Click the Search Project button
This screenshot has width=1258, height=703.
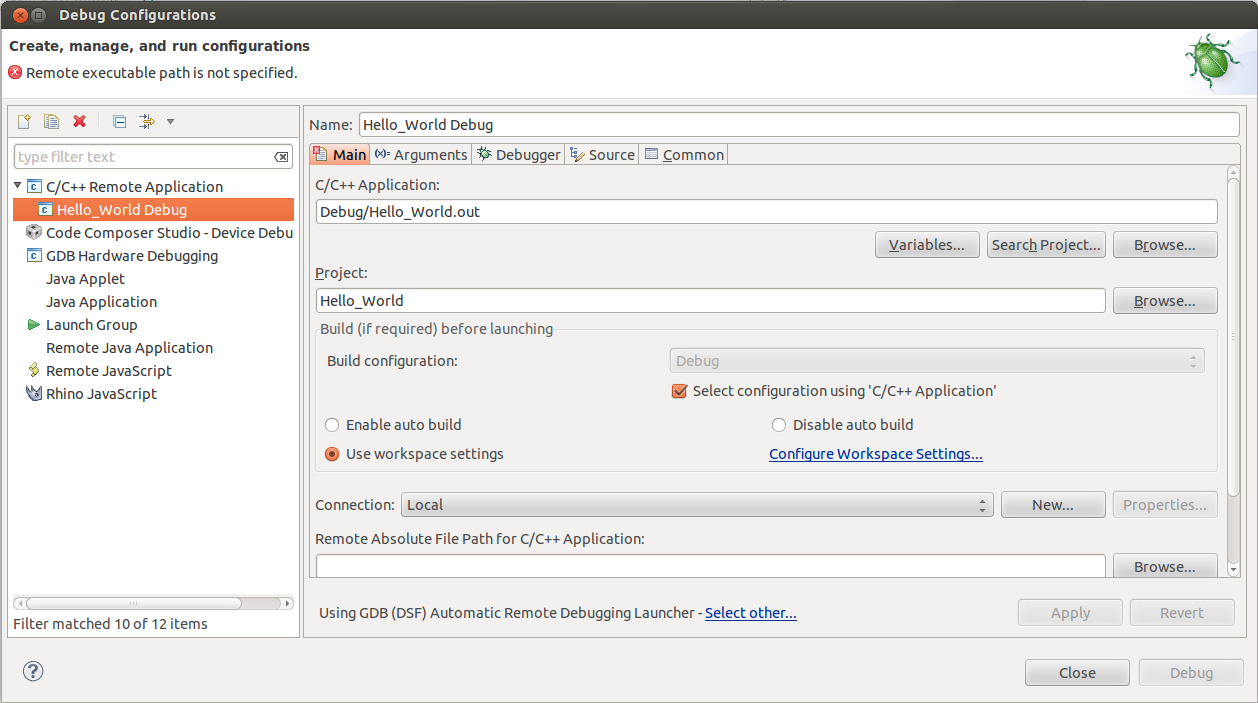1045,244
